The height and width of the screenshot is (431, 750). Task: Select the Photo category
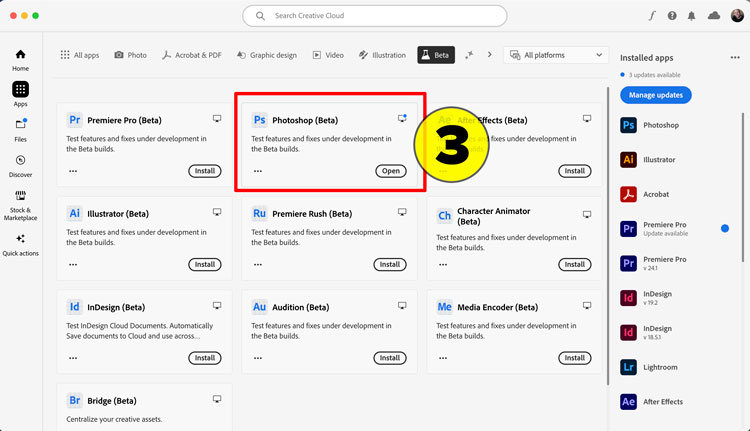coord(131,55)
